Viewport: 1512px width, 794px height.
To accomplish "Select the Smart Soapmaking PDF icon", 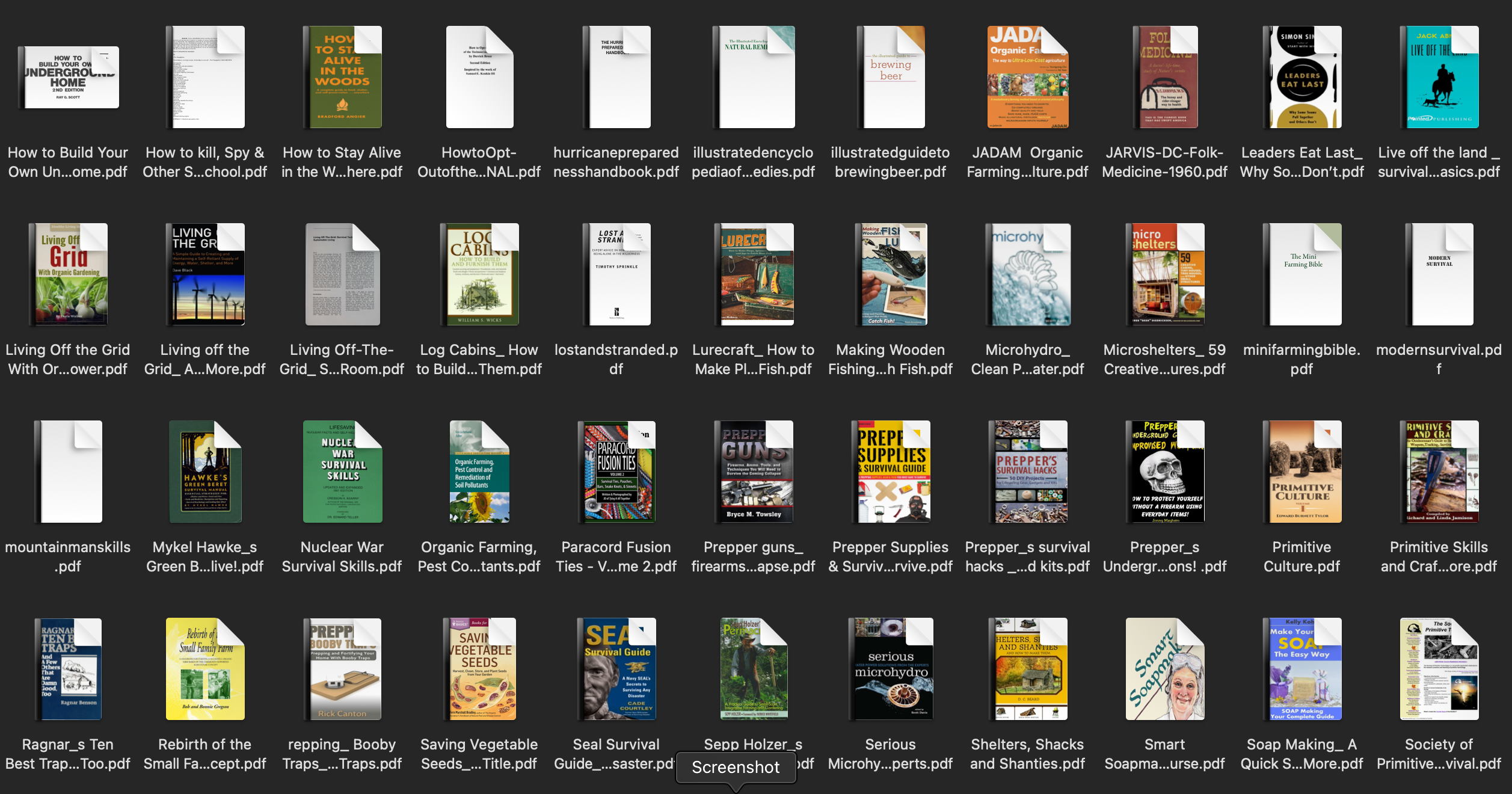I will coord(1165,669).
